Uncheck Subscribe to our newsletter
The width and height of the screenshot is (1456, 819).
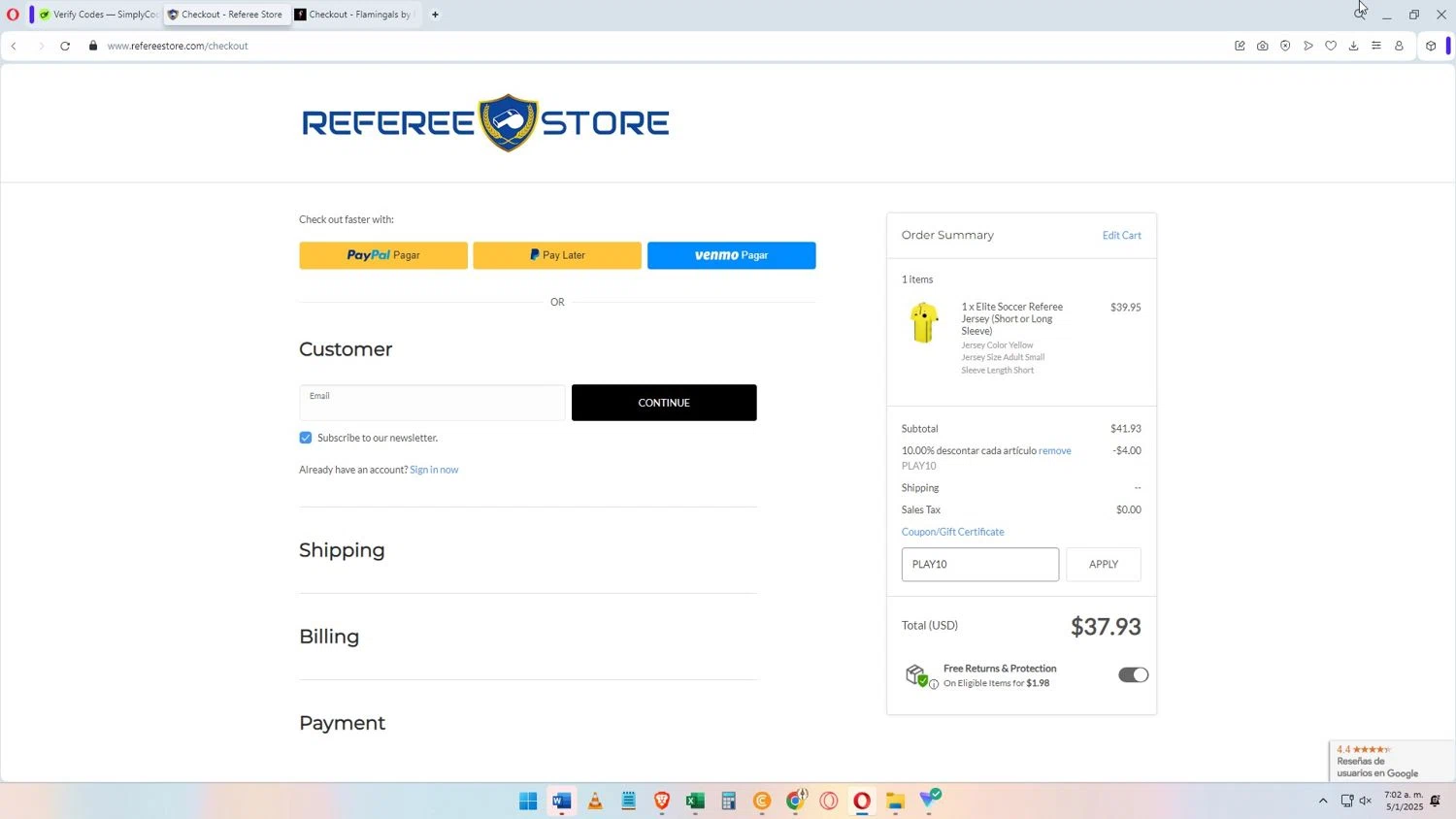click(306, 438)
